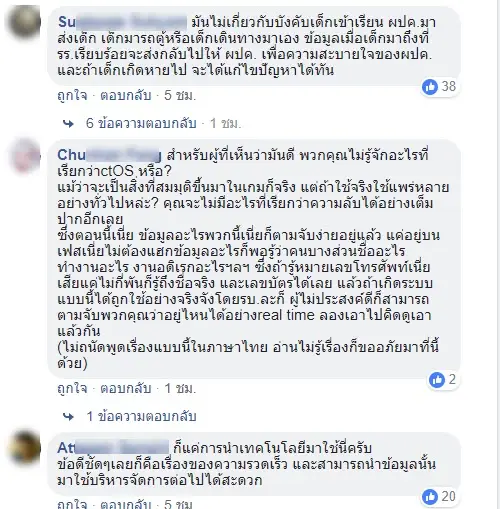The image size is (500, 509).
Task: Open the profile name starting with Chu
Action: click(109, 155)
